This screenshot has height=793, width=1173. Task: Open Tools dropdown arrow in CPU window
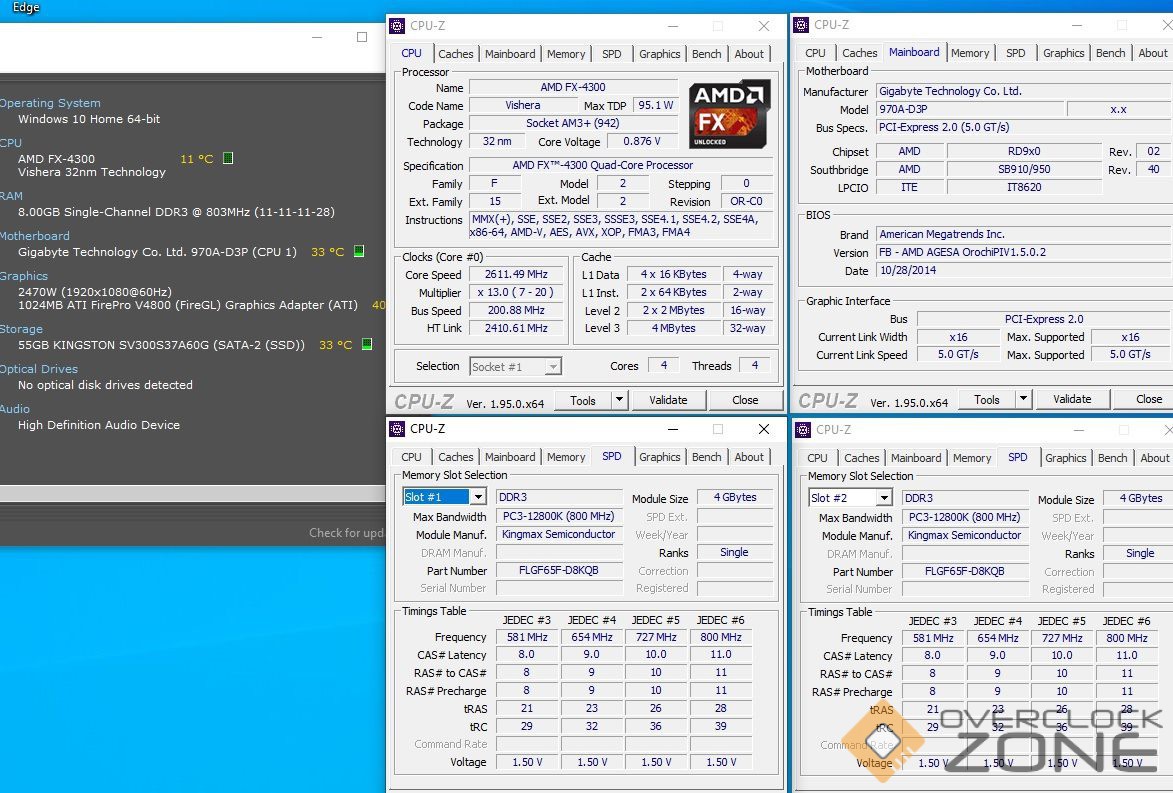619,399
